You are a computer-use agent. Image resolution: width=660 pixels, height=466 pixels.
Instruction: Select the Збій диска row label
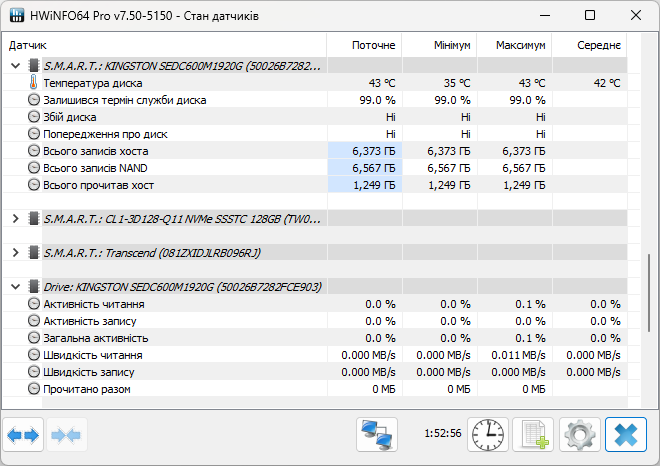click(70, 117)
